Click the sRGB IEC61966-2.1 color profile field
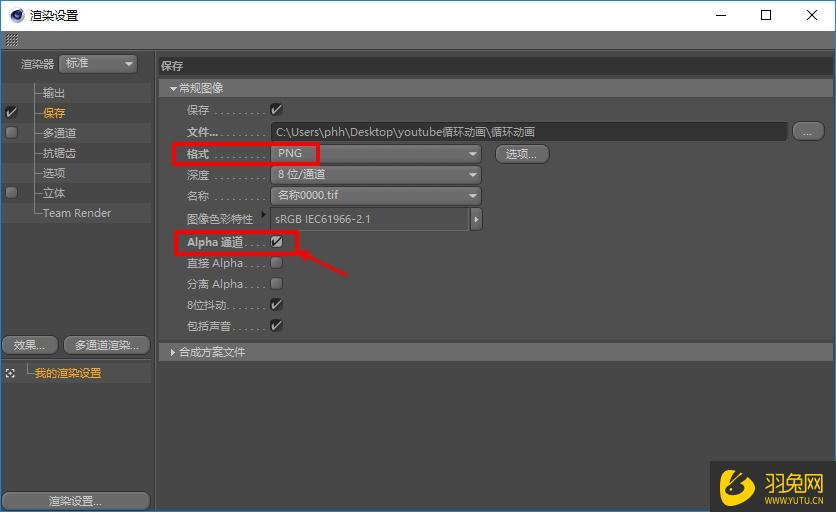 pos(369,219)
